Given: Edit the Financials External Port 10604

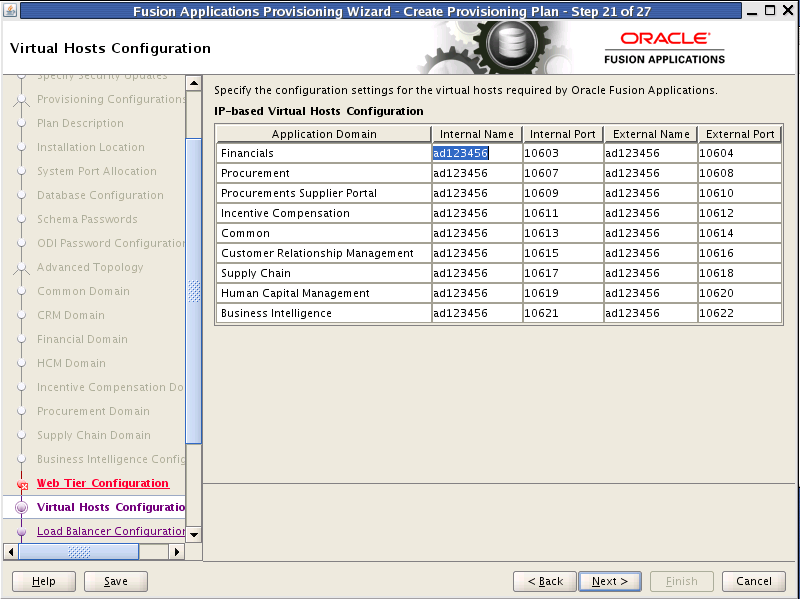Looking at the screenshot, I should click(x=739, y=153).
